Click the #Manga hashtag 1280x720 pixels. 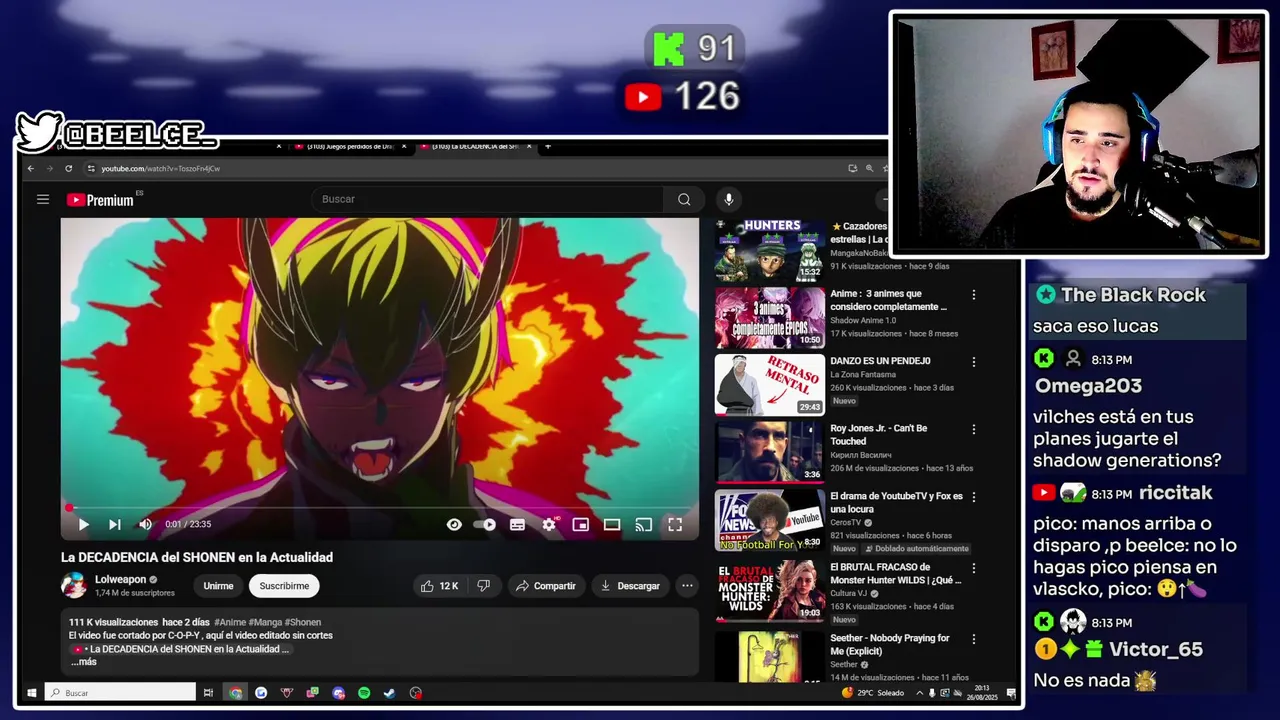pos(264,622)
